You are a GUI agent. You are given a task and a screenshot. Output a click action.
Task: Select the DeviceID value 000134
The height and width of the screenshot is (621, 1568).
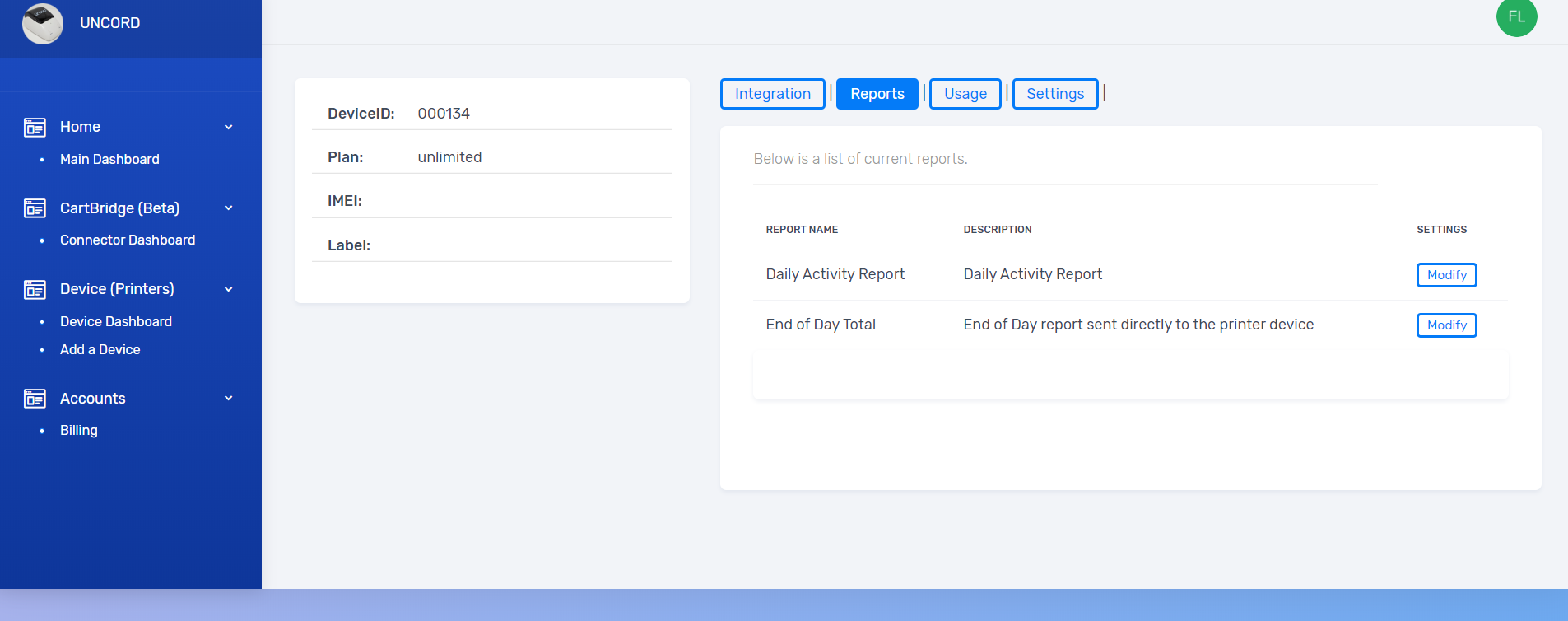click(x=444, y=114)
